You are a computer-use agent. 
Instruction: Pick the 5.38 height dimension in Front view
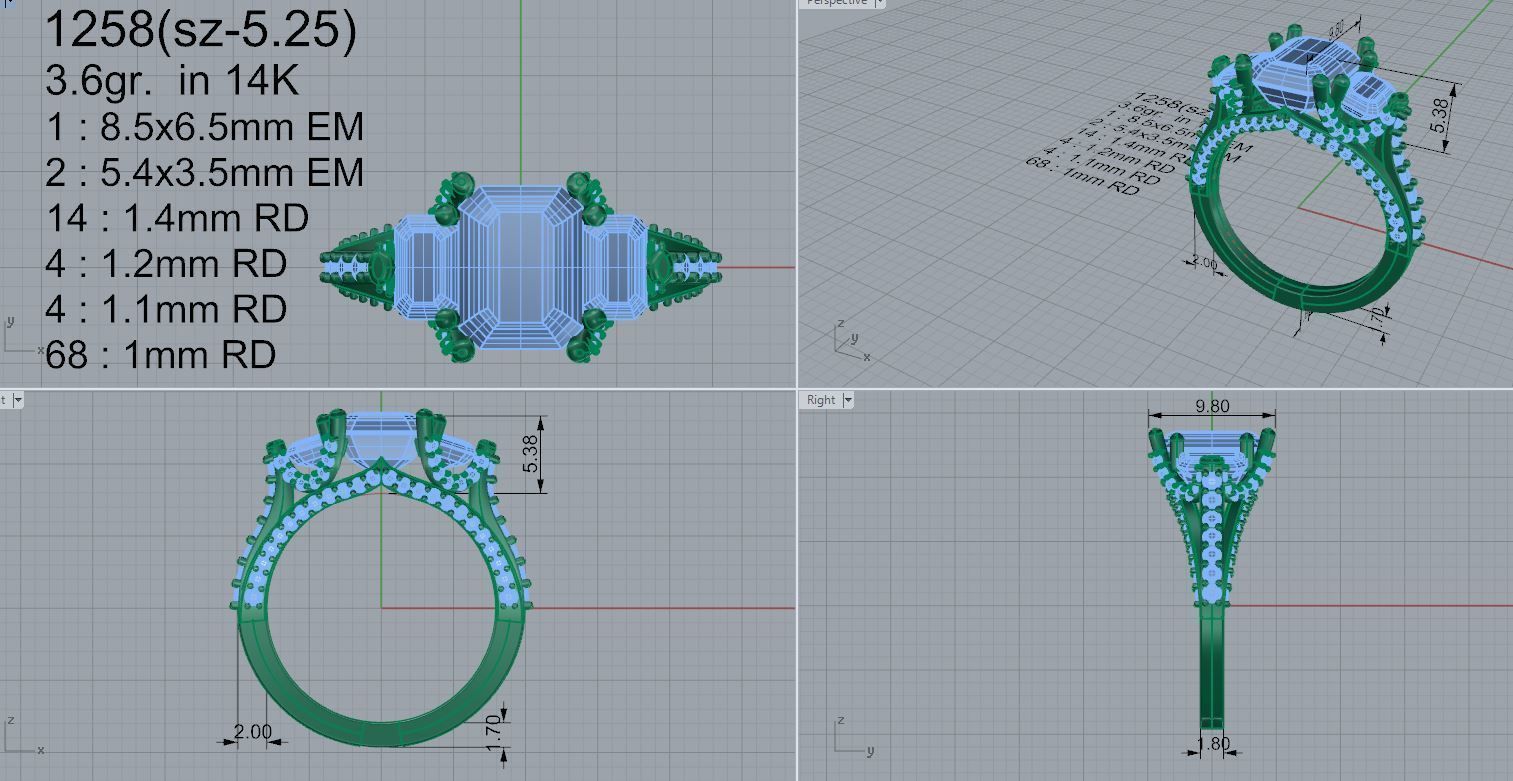[x=532, y=454]
